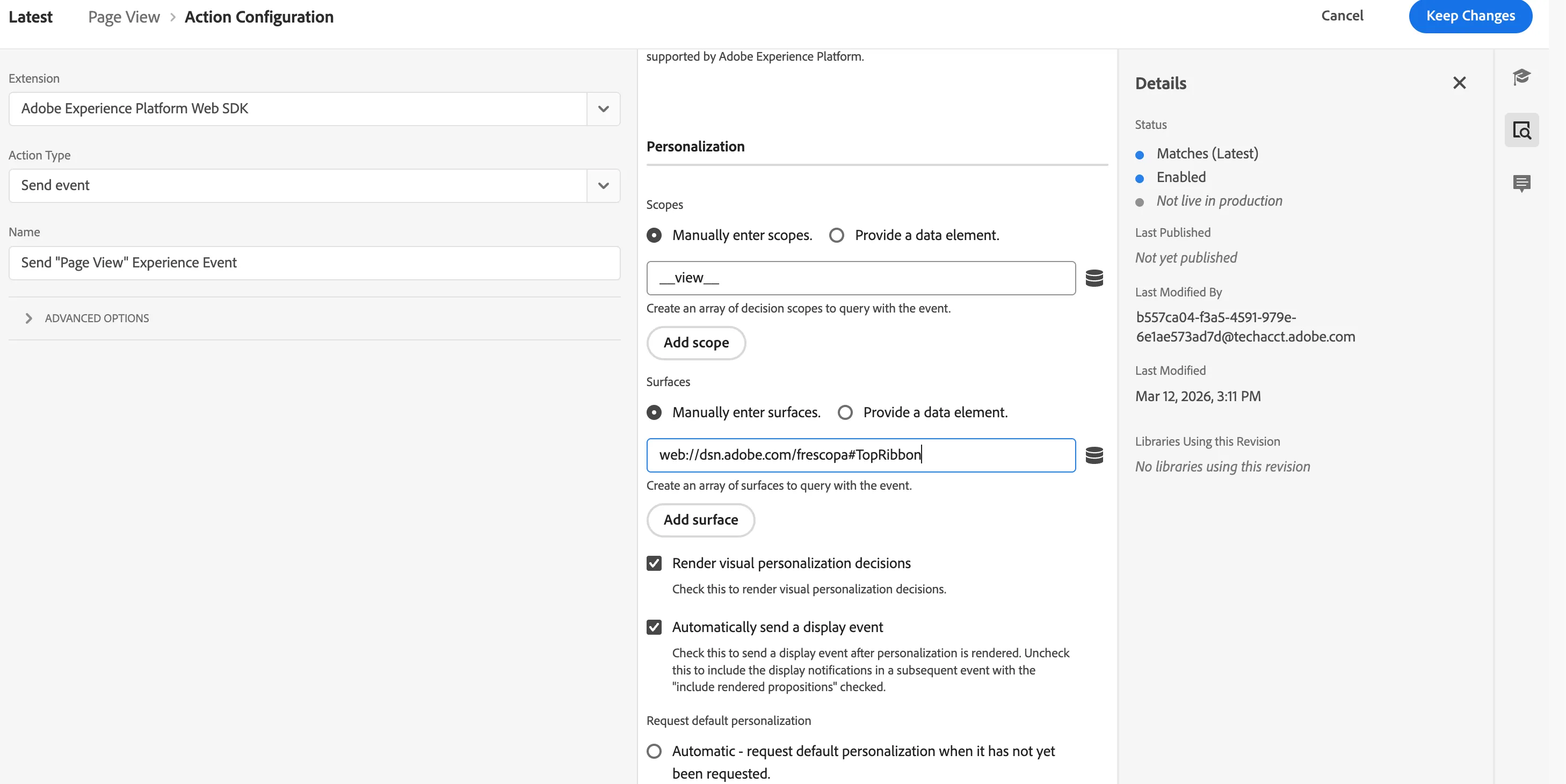
Task: Open the Action Type dropdown arrow
Action: pyautogui.click(x=603, y=185)
